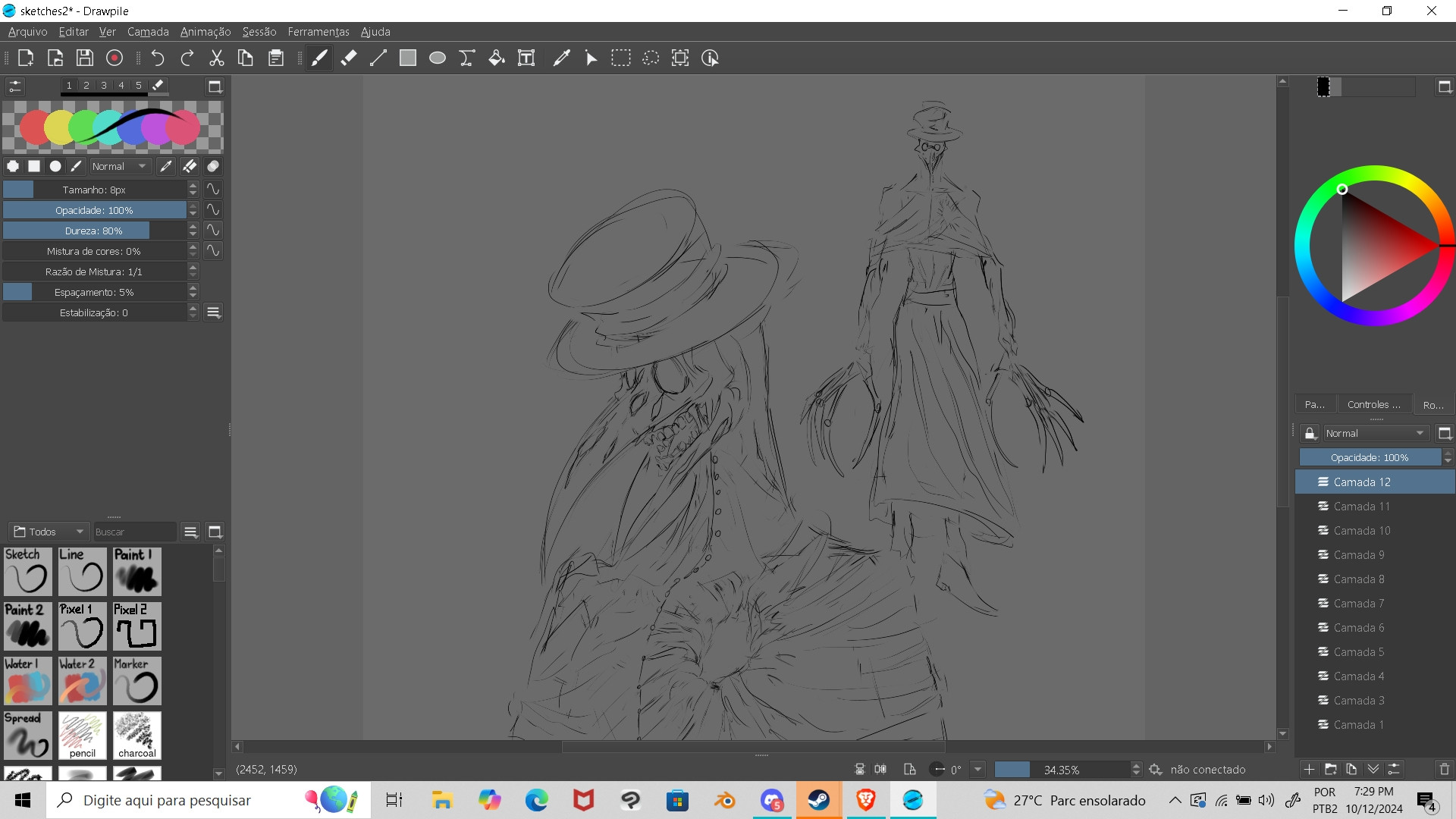Select the Transform tool
Viewport: 1456px width, 819px height.
click(x=680, y=58)
